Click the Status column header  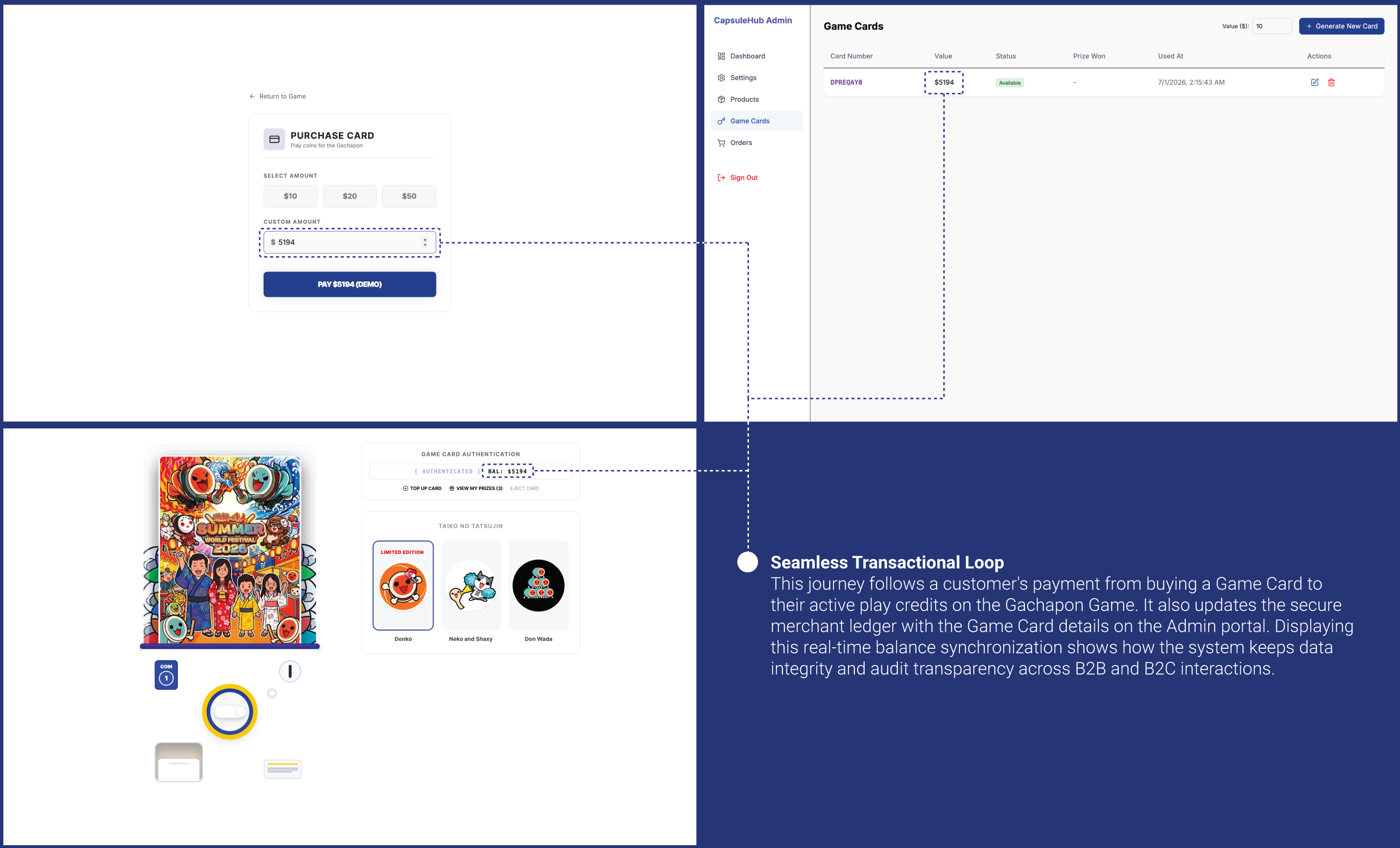tap(1006, 56)
